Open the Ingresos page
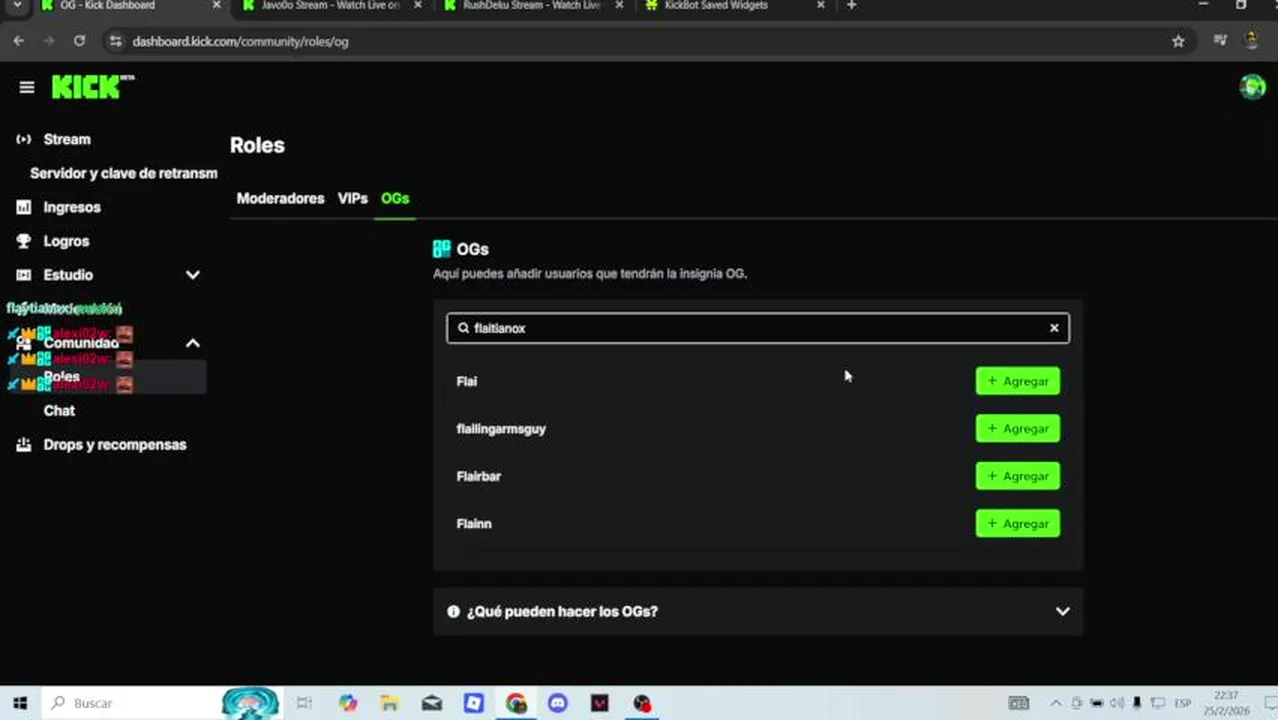Screen dimensions: 1278x720 [x=72, y=207]
